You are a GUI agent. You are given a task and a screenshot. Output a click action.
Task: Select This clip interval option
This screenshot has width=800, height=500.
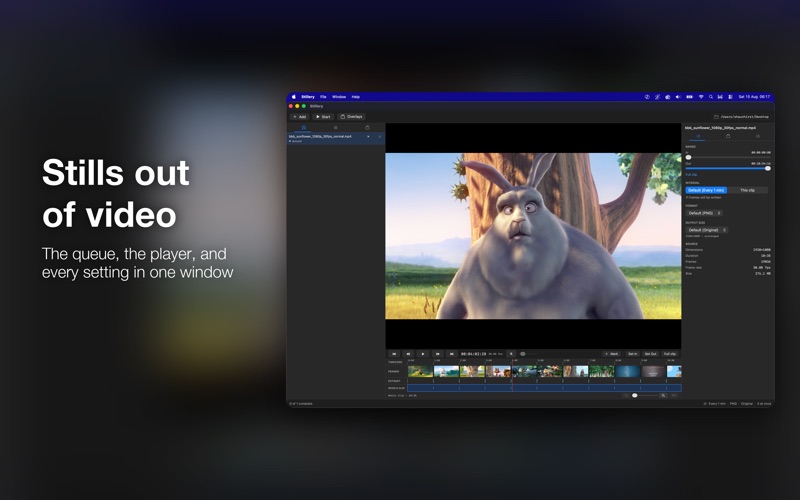(x=747, y=190)
